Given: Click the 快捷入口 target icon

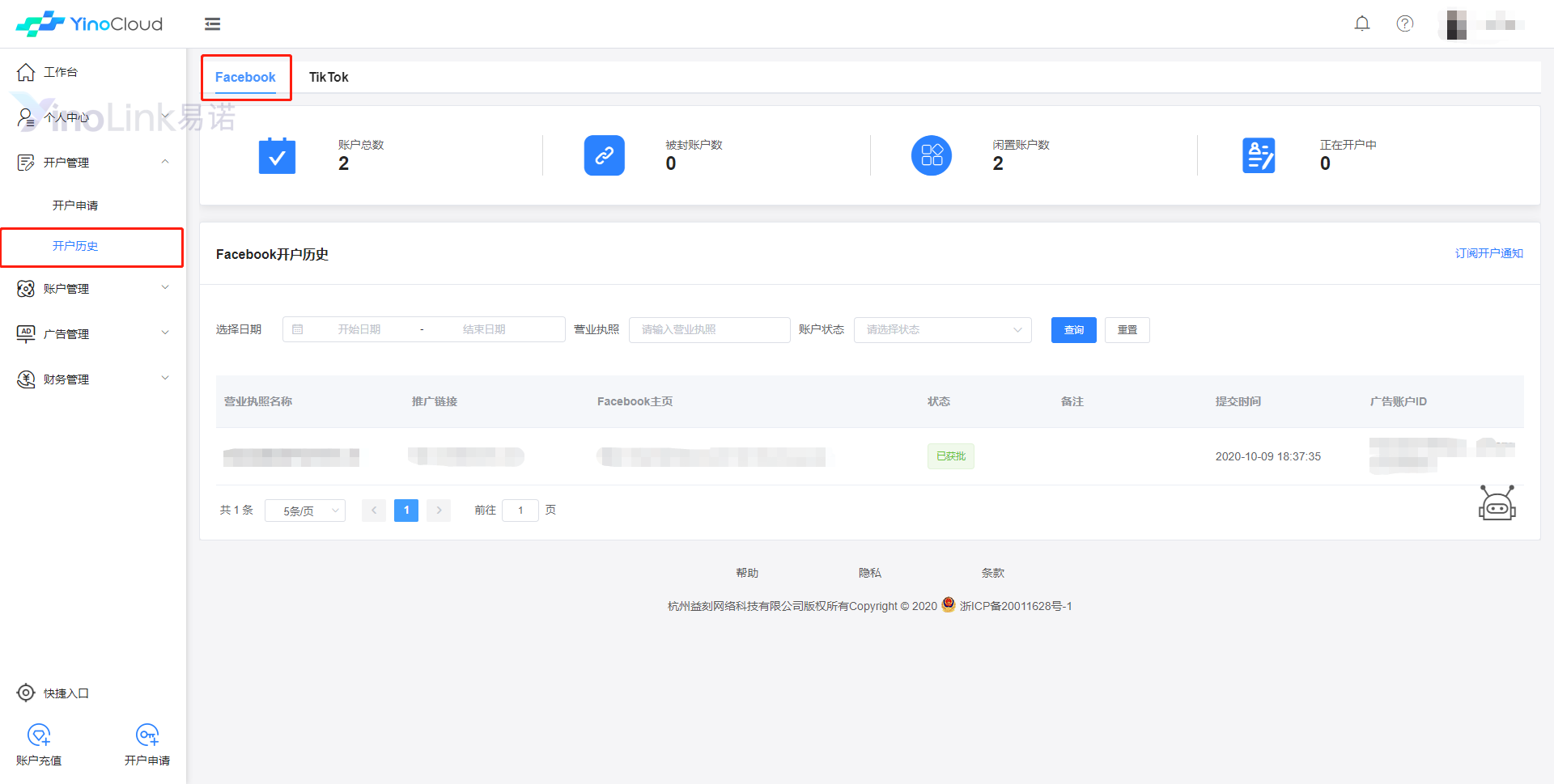Looking at the screenshot, I should 26,693.
